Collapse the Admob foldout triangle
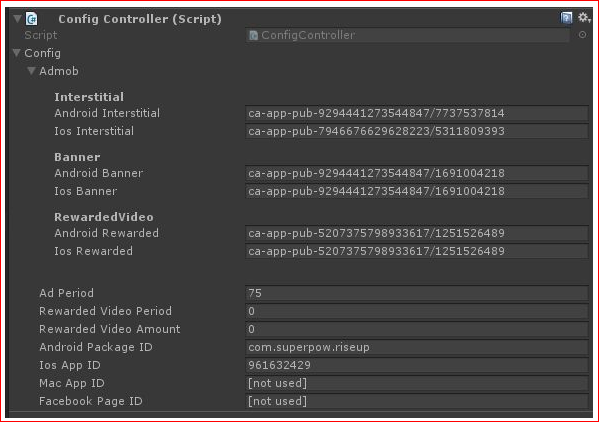 tap(31, 71)
